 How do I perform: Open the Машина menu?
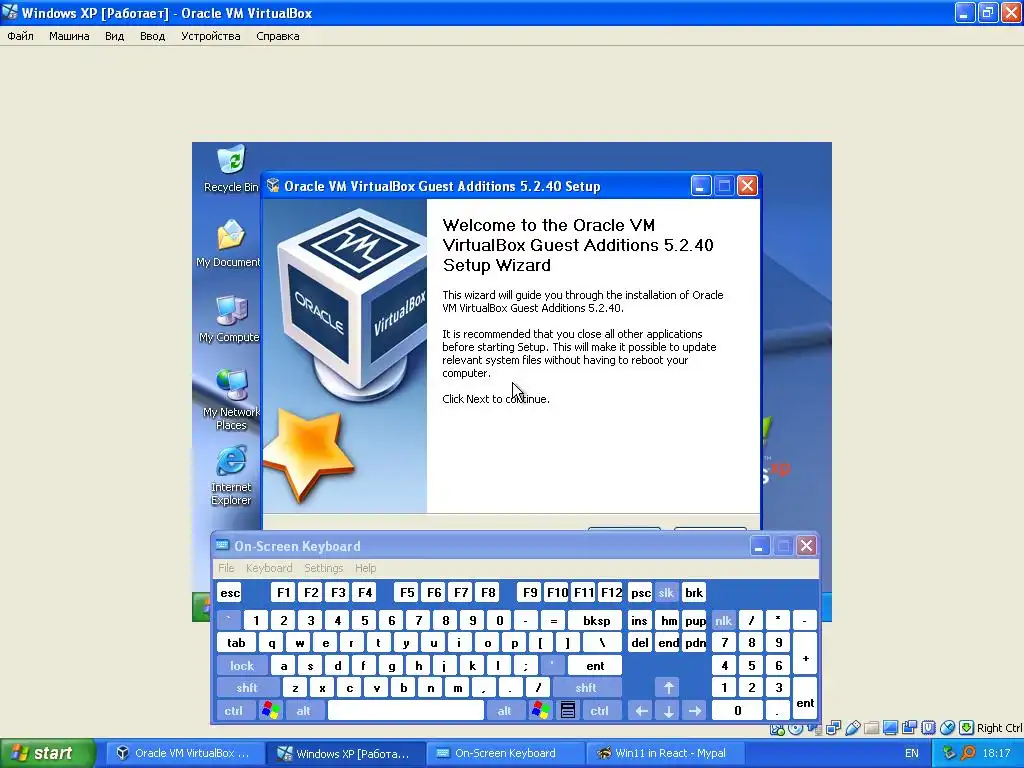(69, 36)
